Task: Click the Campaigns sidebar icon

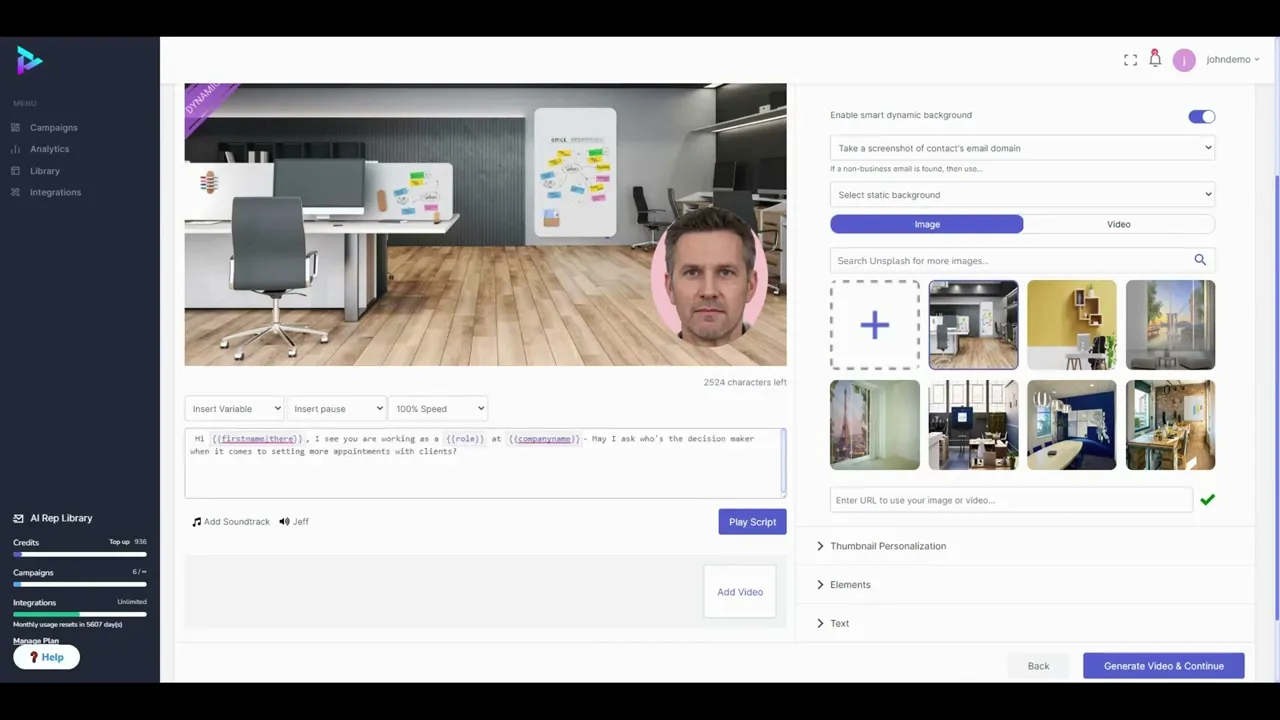Action: [x=16, y=128]
